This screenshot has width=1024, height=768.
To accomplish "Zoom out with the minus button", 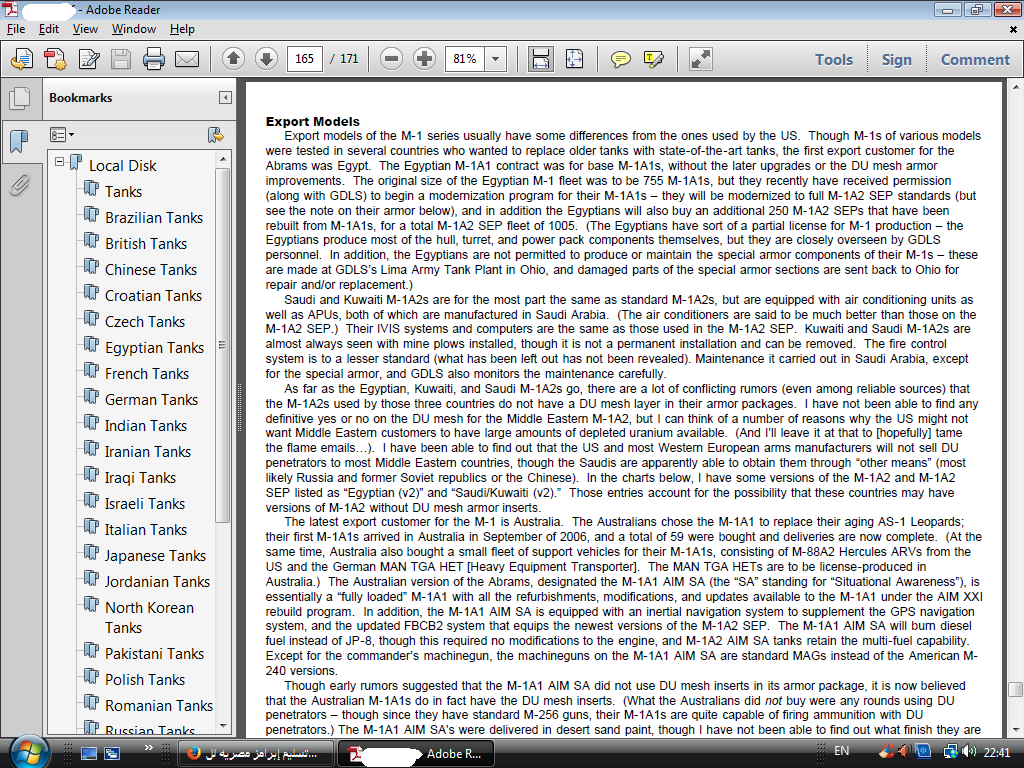I will [x=391, y=59].
